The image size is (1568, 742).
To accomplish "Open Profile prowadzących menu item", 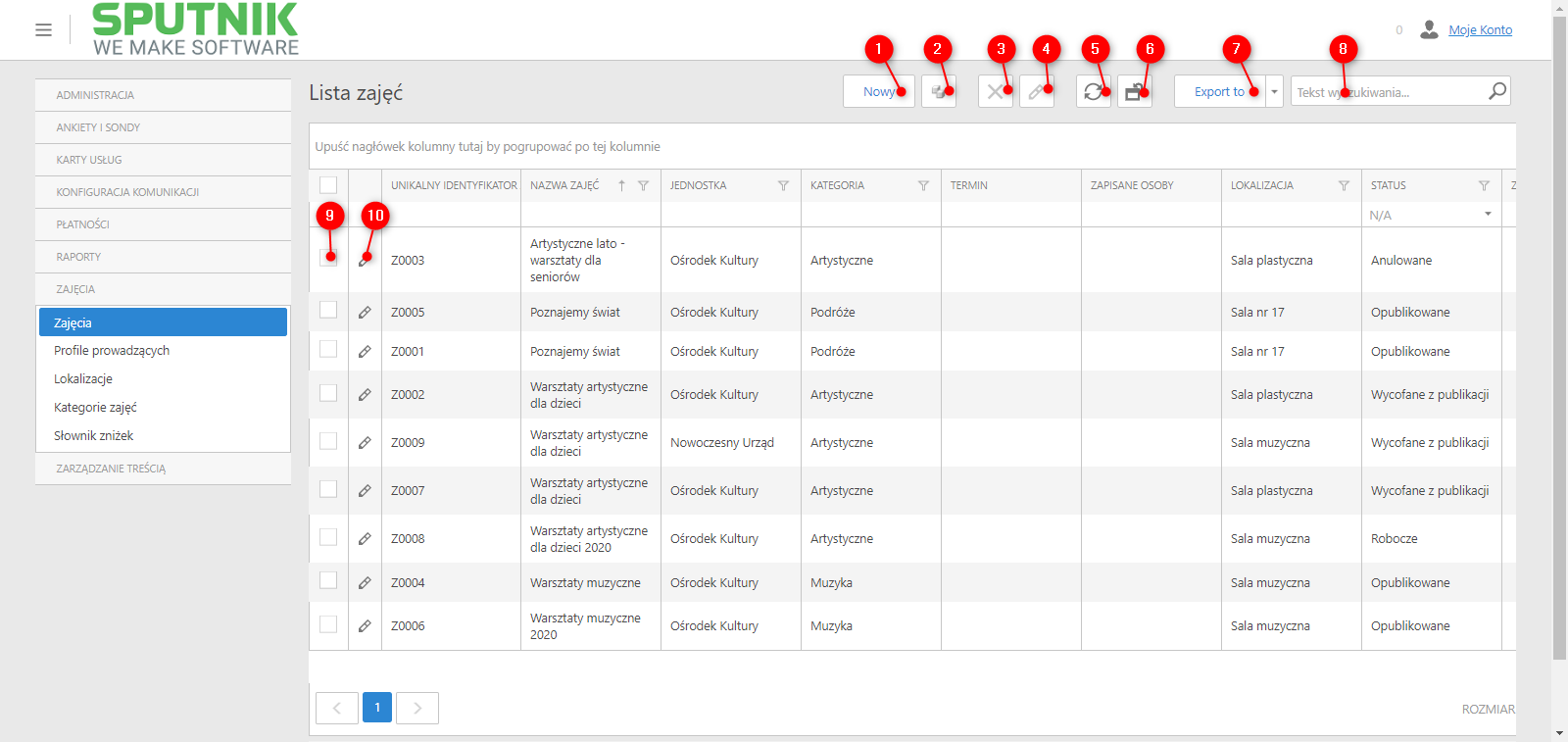I will [112, 350].
